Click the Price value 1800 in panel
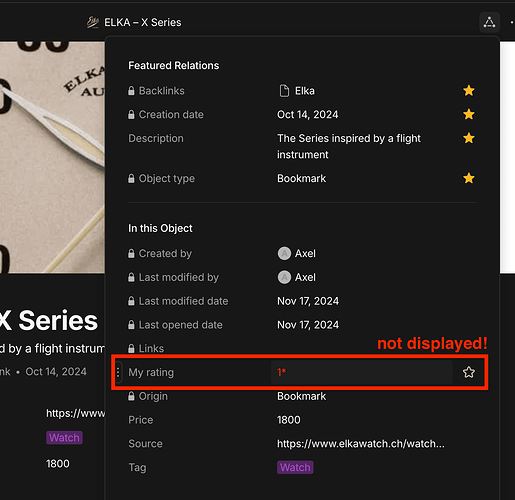The height and width of the screenshot is (500, 515). pos(289,420)
